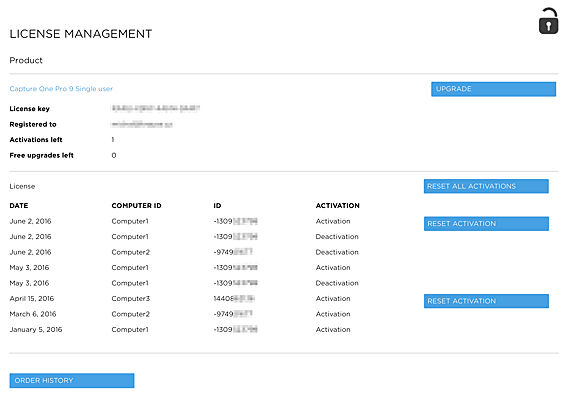
Task: Click the ID starting 14408
Action: pos(234,299)
